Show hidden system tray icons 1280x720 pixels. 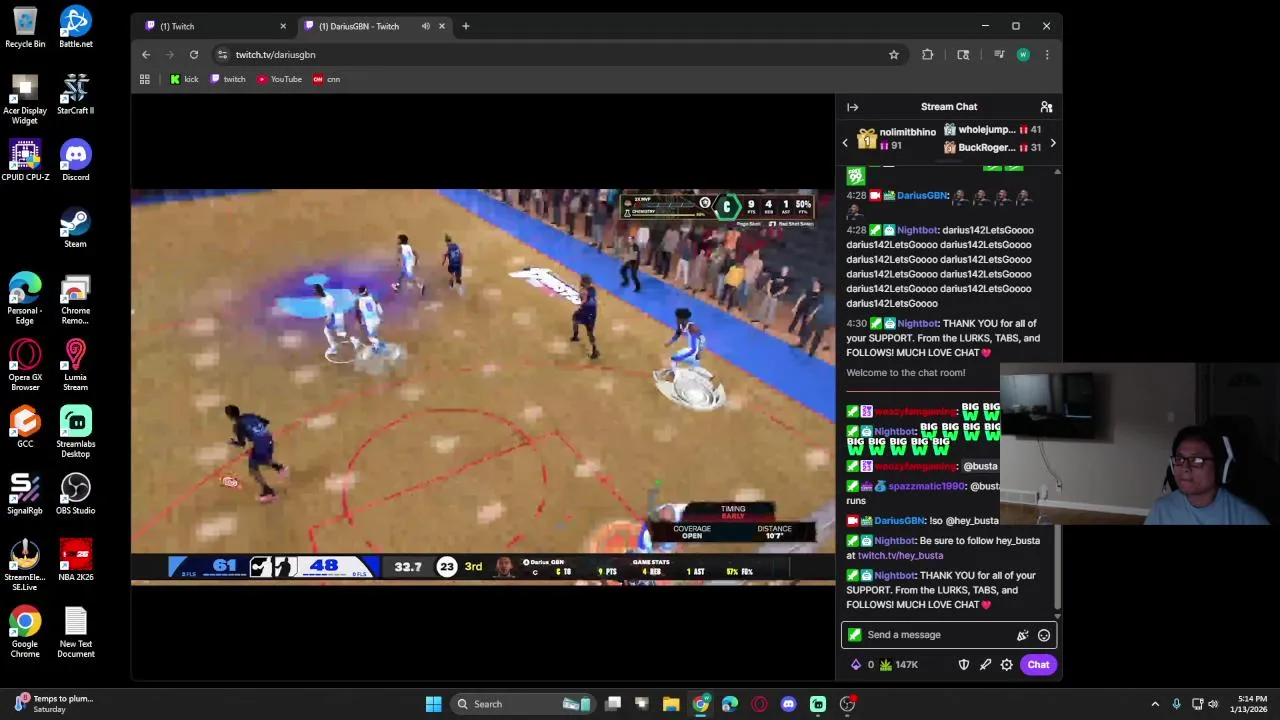coord(1155,704)
